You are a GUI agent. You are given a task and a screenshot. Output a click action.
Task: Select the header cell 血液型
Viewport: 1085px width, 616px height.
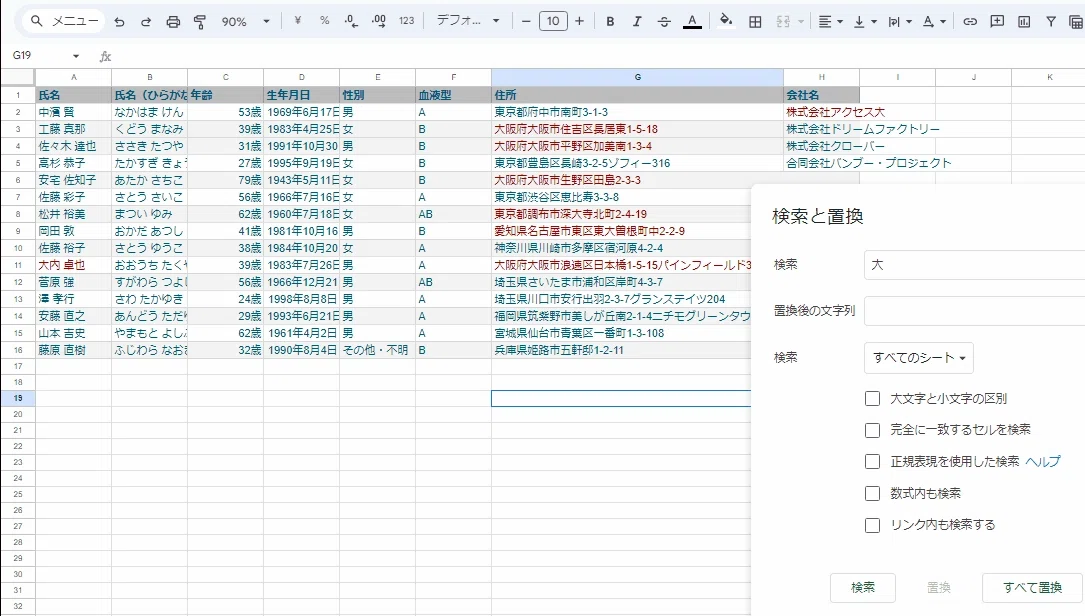[453, 95]
